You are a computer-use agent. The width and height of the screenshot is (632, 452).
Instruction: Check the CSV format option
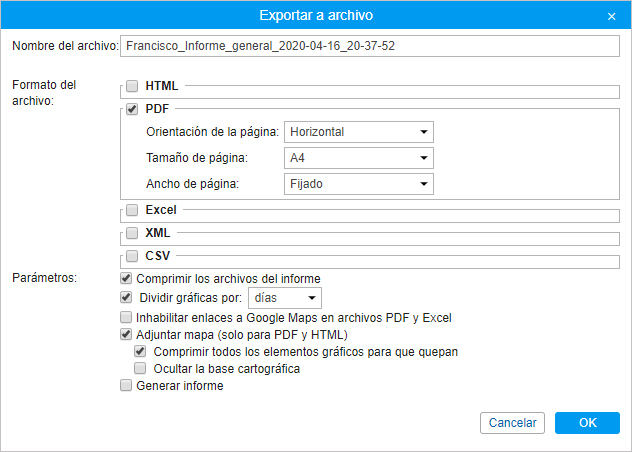click(x=132, y=256)
